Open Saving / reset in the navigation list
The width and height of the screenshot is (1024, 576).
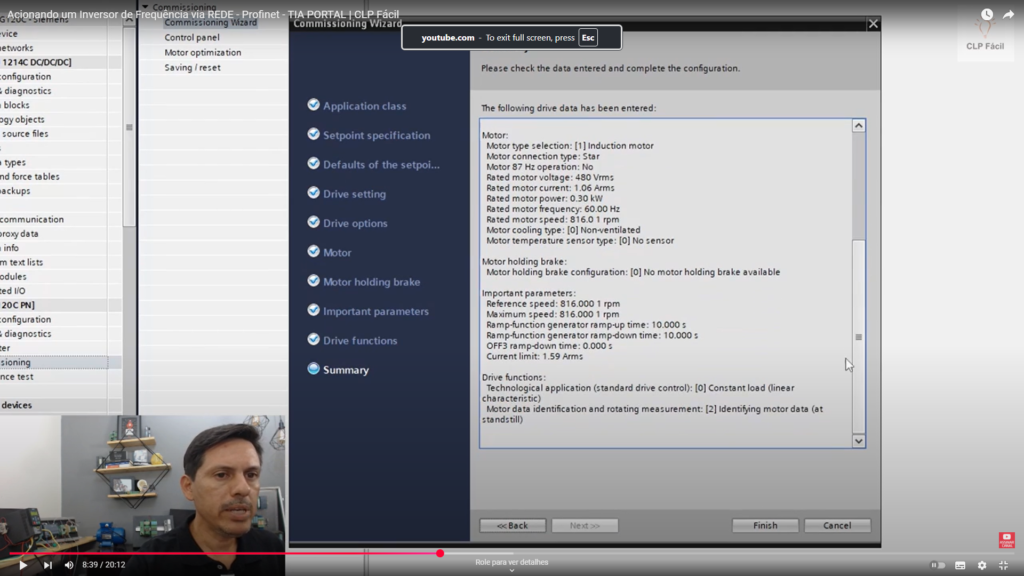pyautogui.click(x=192, y=68)
